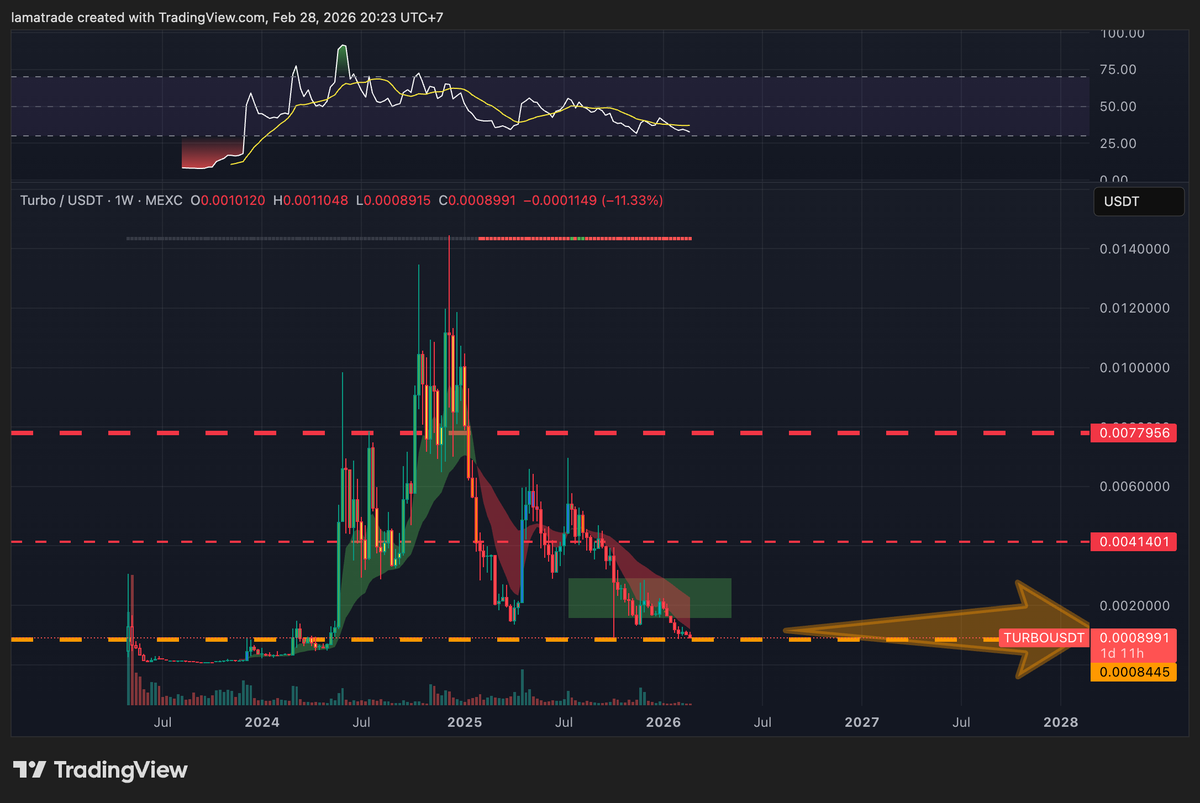This screenshot has width=1200, height=803.
Task: Click the orange 0.0008445 price label
Action: 1135,672
